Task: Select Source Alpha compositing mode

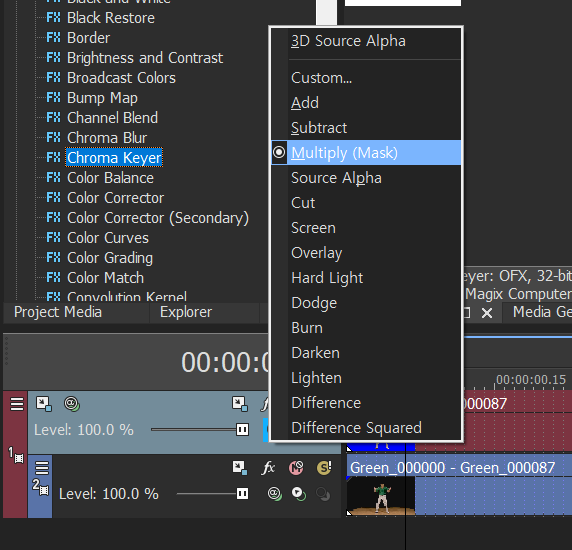Action: tap(366, 178)
